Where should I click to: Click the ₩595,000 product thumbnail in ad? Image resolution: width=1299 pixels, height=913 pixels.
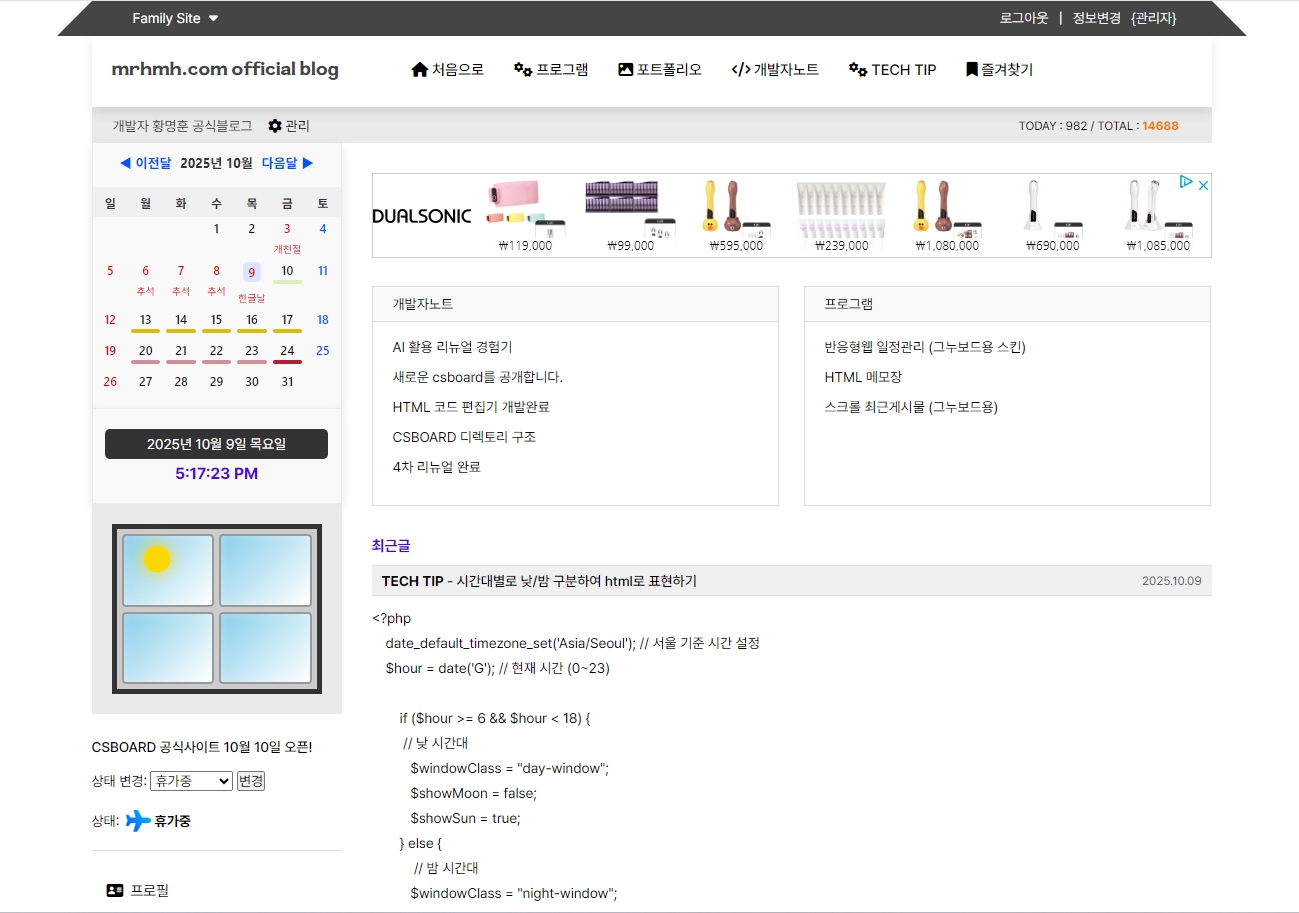(x=733, y=212)
